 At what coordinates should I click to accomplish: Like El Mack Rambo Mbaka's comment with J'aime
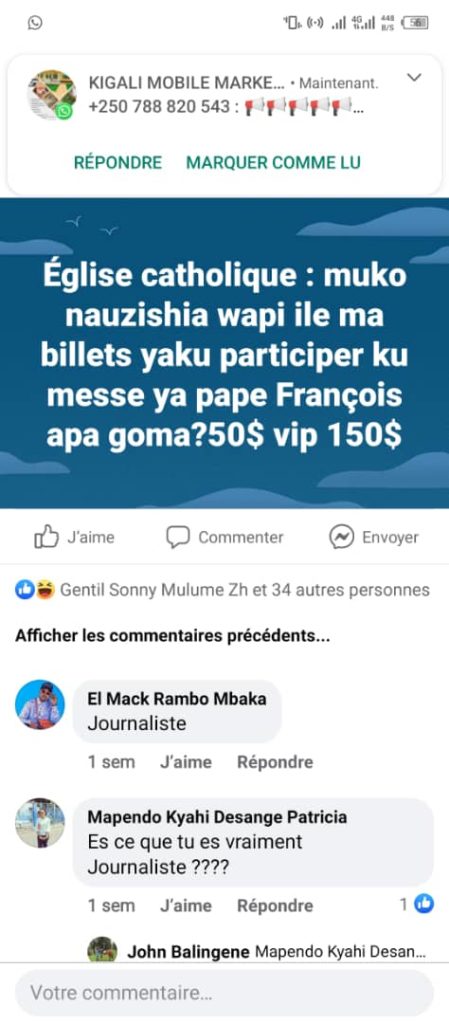point(186,762)
